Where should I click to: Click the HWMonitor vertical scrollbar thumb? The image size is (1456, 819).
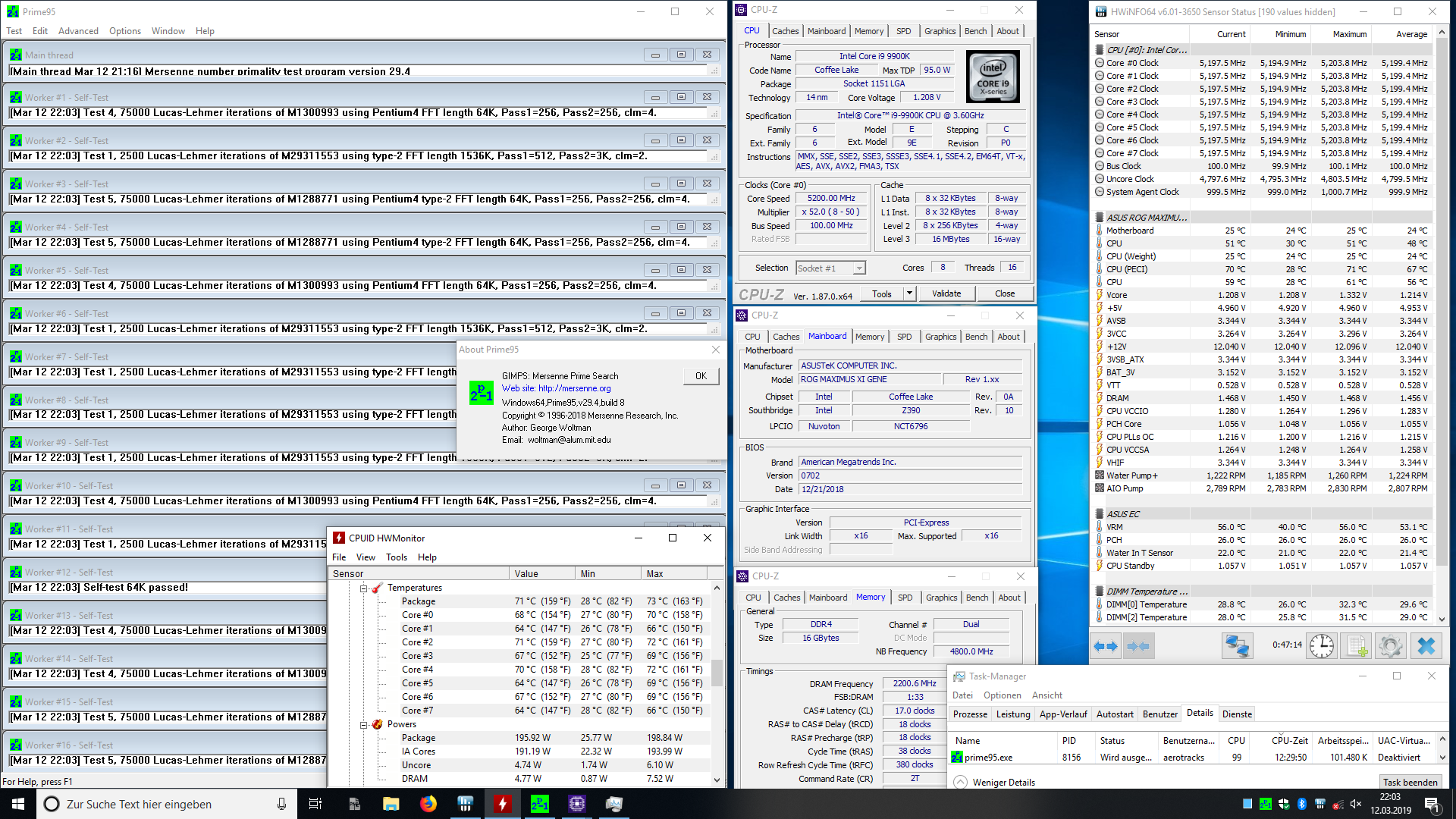point(717,672)
